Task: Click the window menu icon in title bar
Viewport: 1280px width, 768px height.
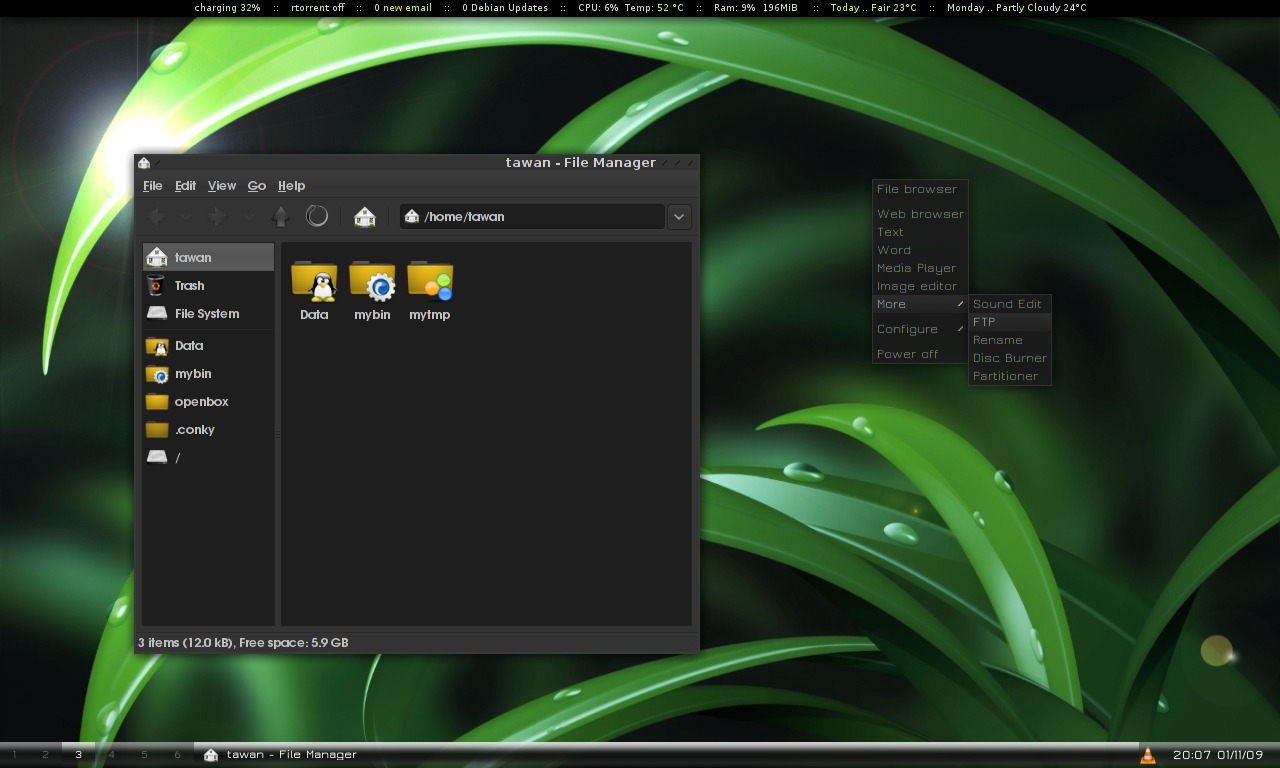Action: tap(144, 163)
